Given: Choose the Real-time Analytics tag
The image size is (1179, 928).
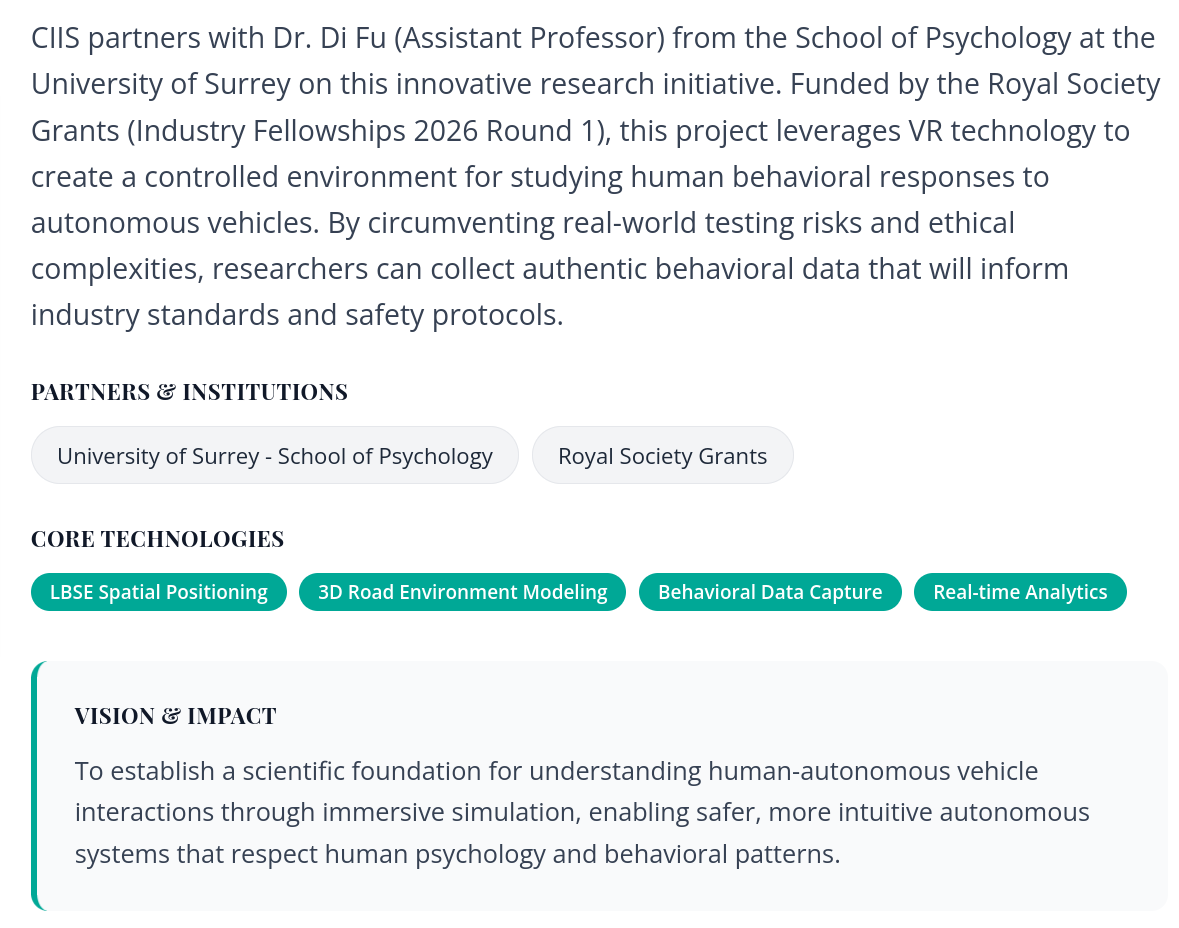Looking at the screenshot, I should pos(1020,592).
